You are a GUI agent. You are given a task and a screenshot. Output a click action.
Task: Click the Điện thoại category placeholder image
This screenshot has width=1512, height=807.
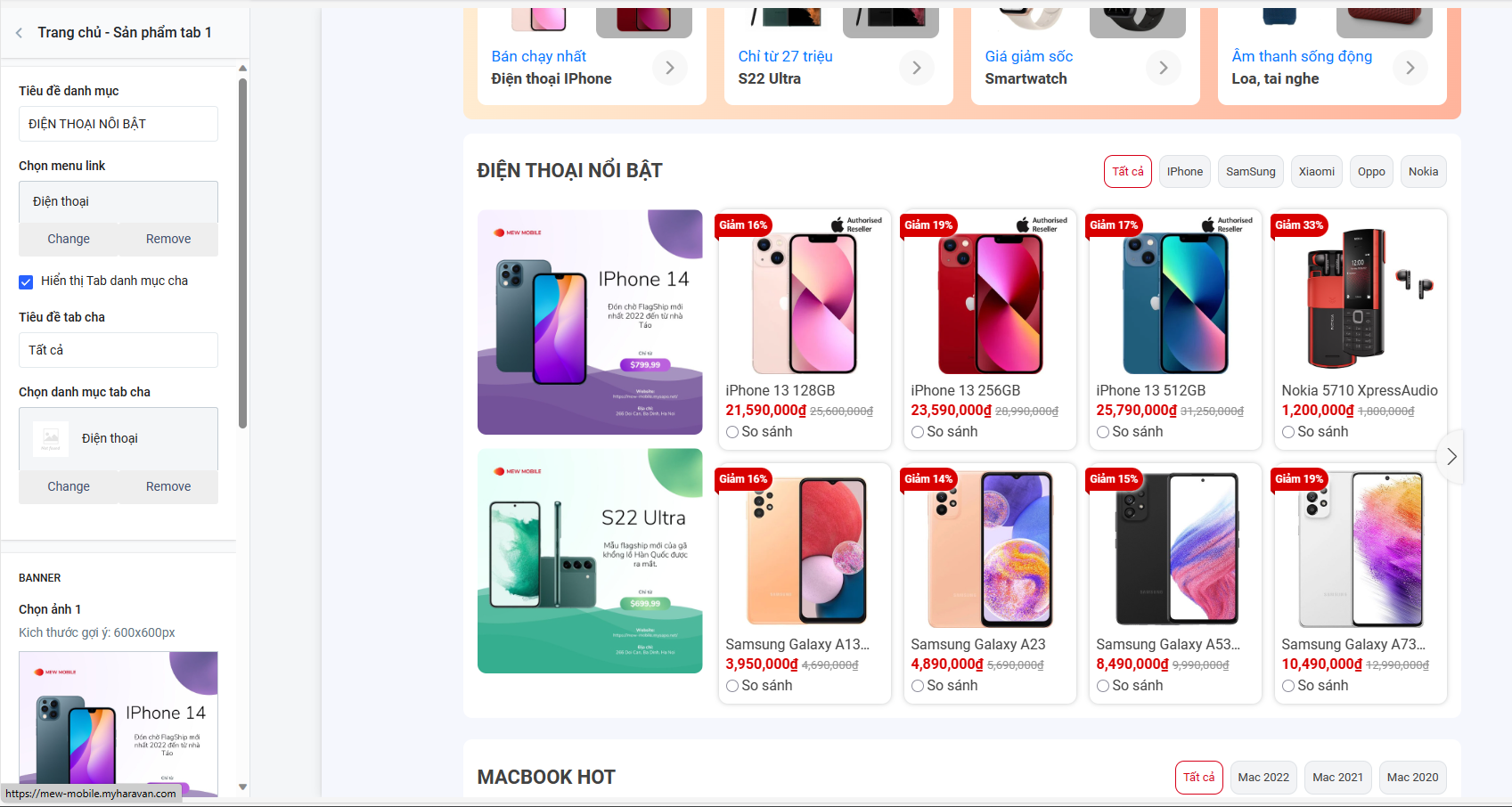pos(51,438)
